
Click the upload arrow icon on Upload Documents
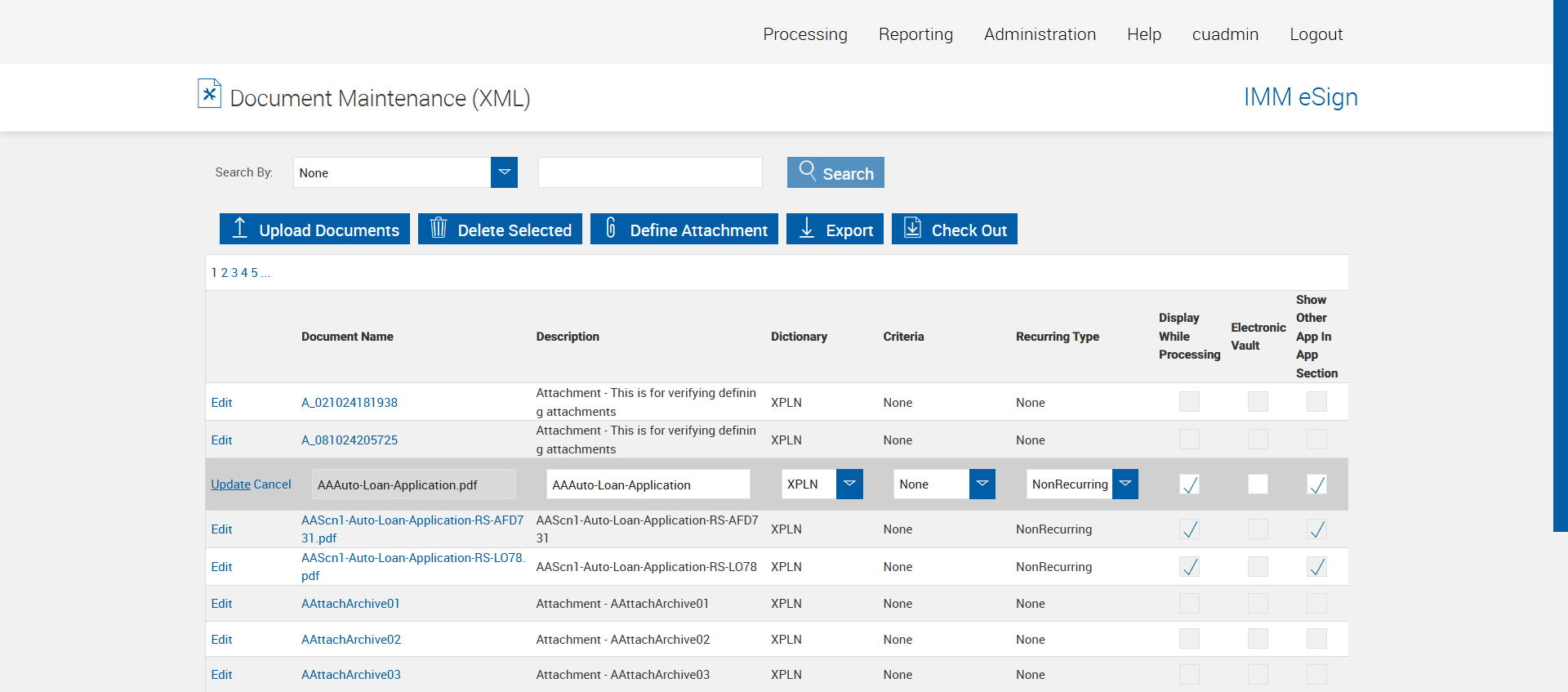click(239, 228)
